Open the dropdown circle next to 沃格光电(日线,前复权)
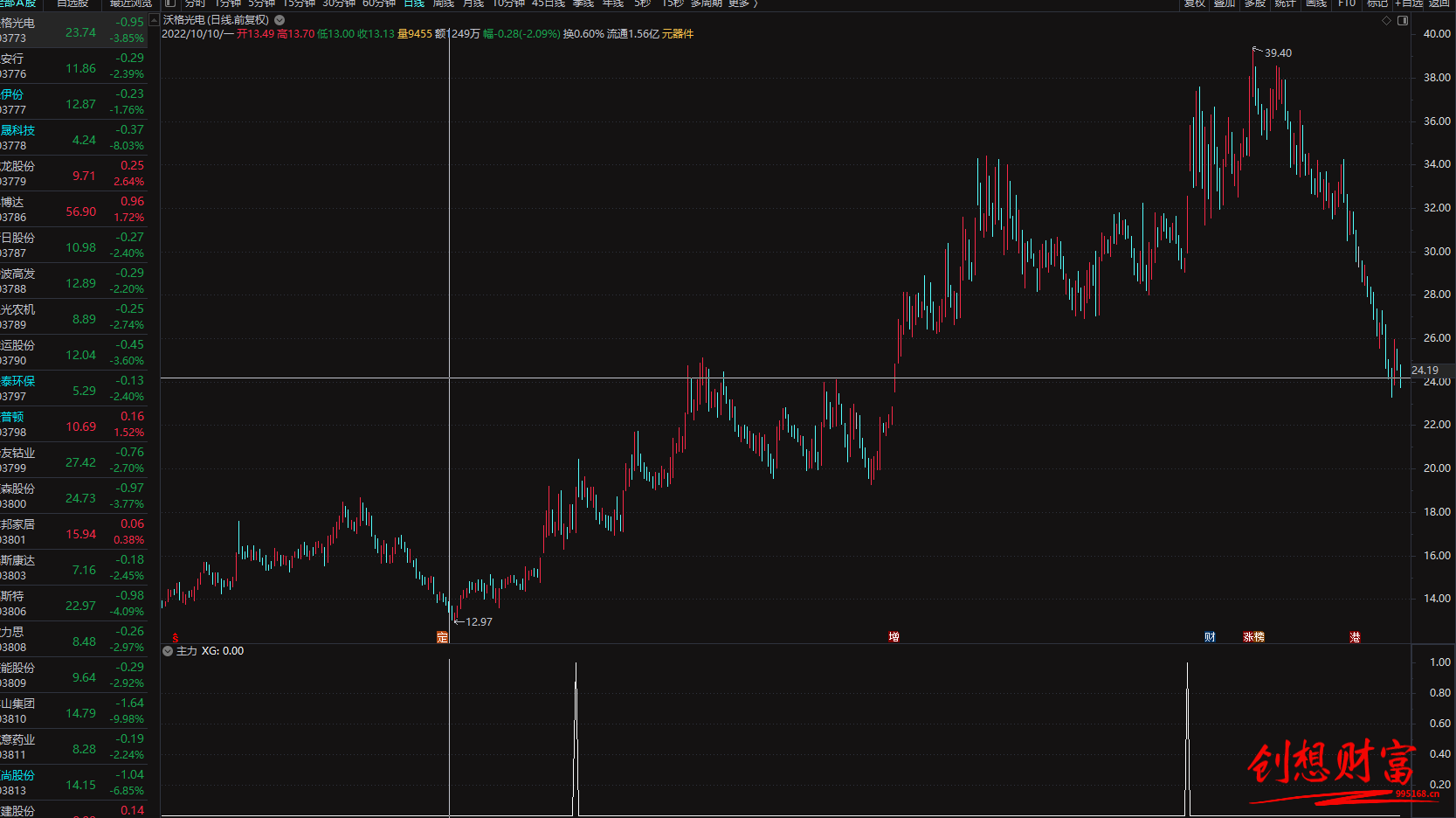The height and width of the screenshot is (818, 1456). (279, 19)
